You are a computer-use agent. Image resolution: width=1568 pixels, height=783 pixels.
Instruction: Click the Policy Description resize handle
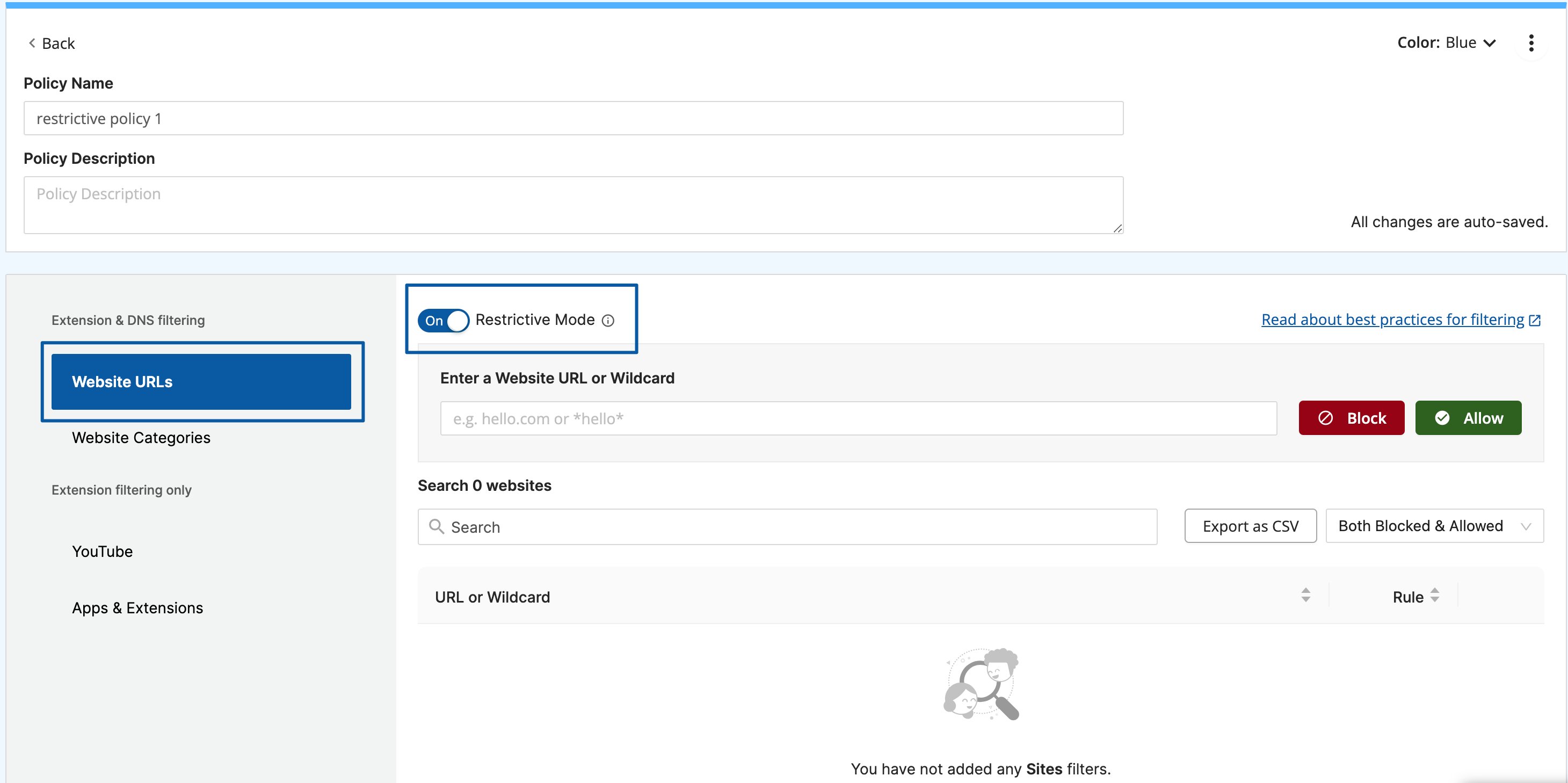pyautogui.click(x=1117, y=228)
